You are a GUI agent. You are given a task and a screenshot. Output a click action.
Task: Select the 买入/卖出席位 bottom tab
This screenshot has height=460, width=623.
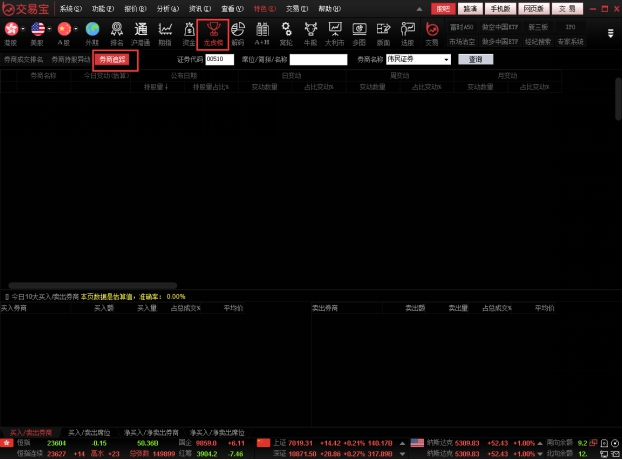click(89, 431)
